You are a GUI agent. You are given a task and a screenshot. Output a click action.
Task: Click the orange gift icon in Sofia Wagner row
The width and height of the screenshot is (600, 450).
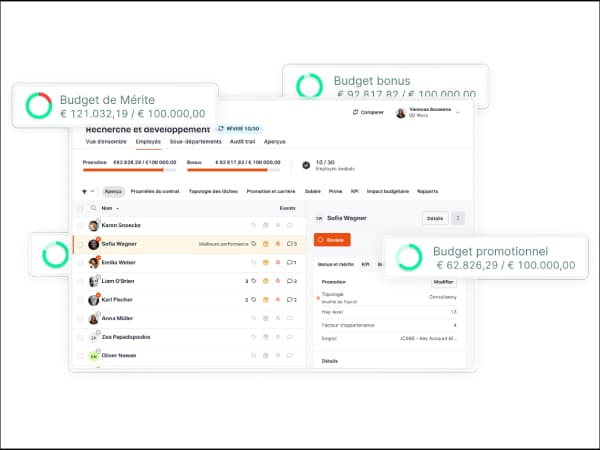point(266,244)
